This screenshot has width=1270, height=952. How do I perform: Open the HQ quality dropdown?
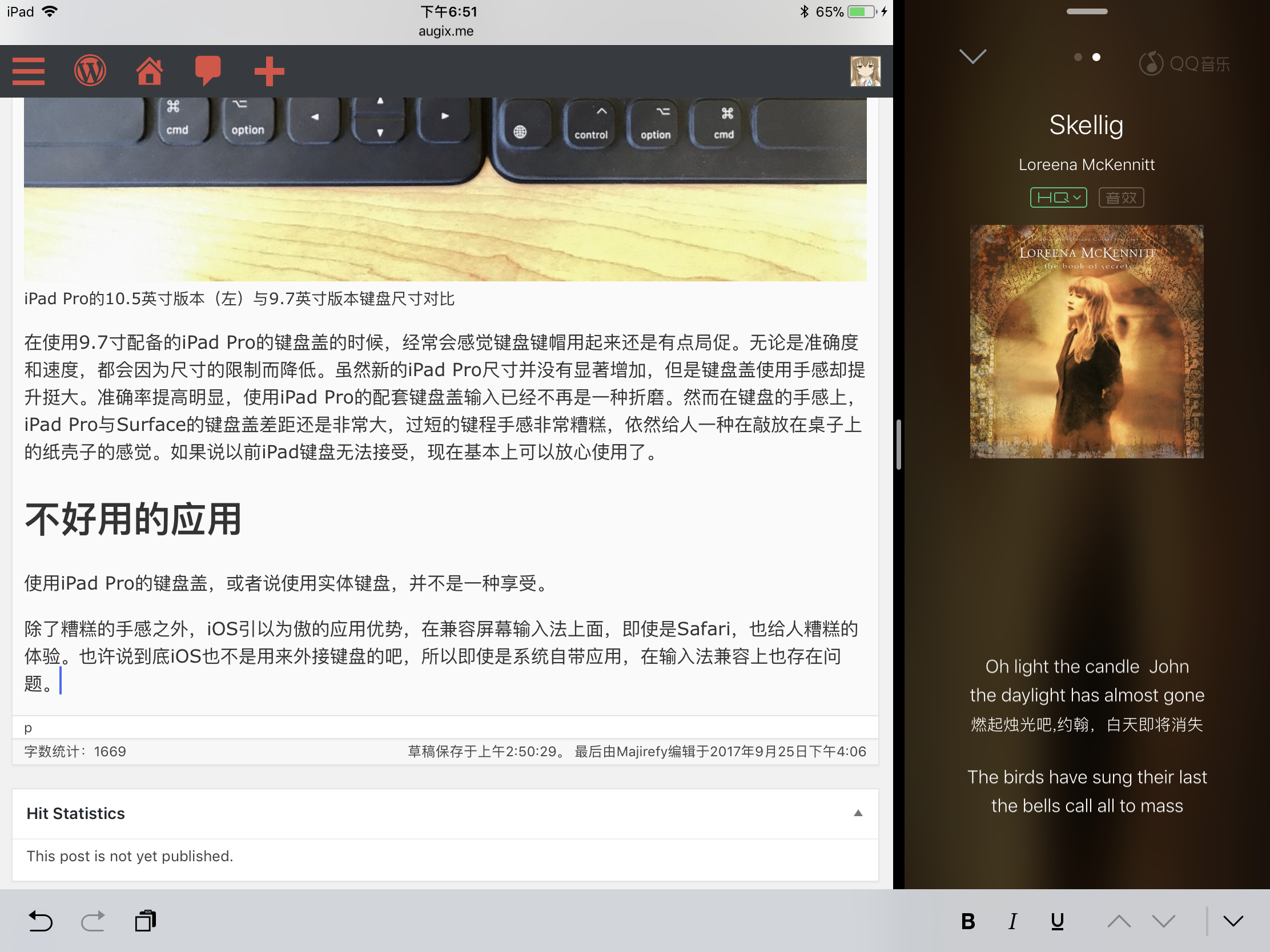[1058, 197]
